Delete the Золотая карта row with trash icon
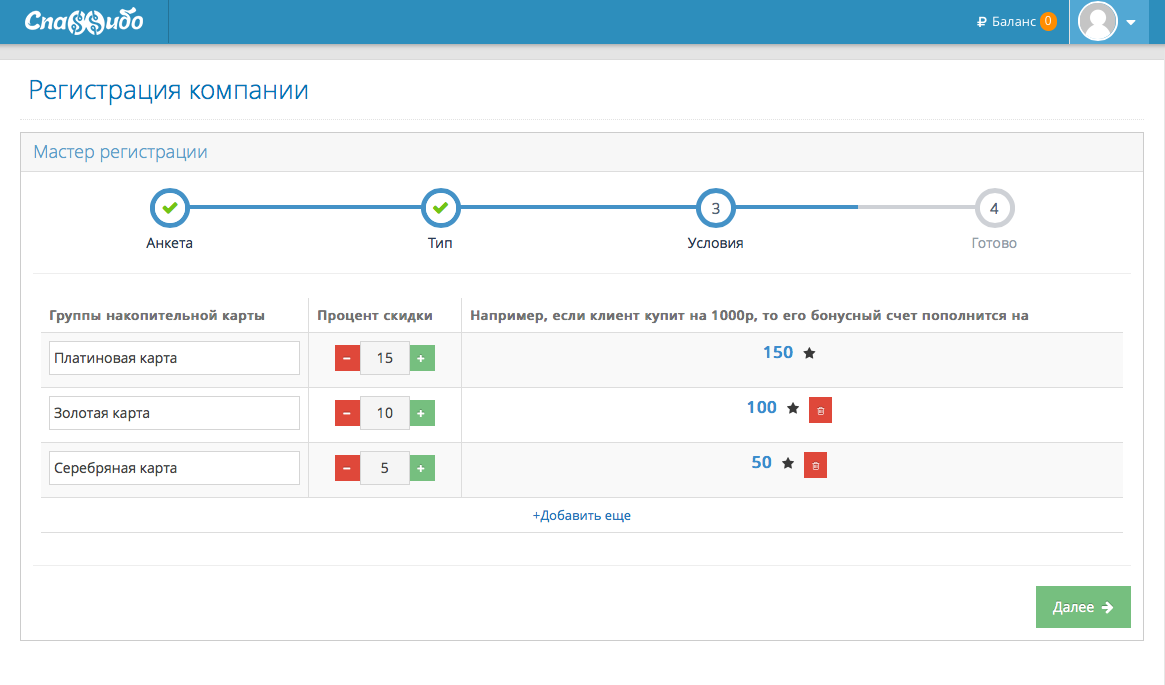 820,410
